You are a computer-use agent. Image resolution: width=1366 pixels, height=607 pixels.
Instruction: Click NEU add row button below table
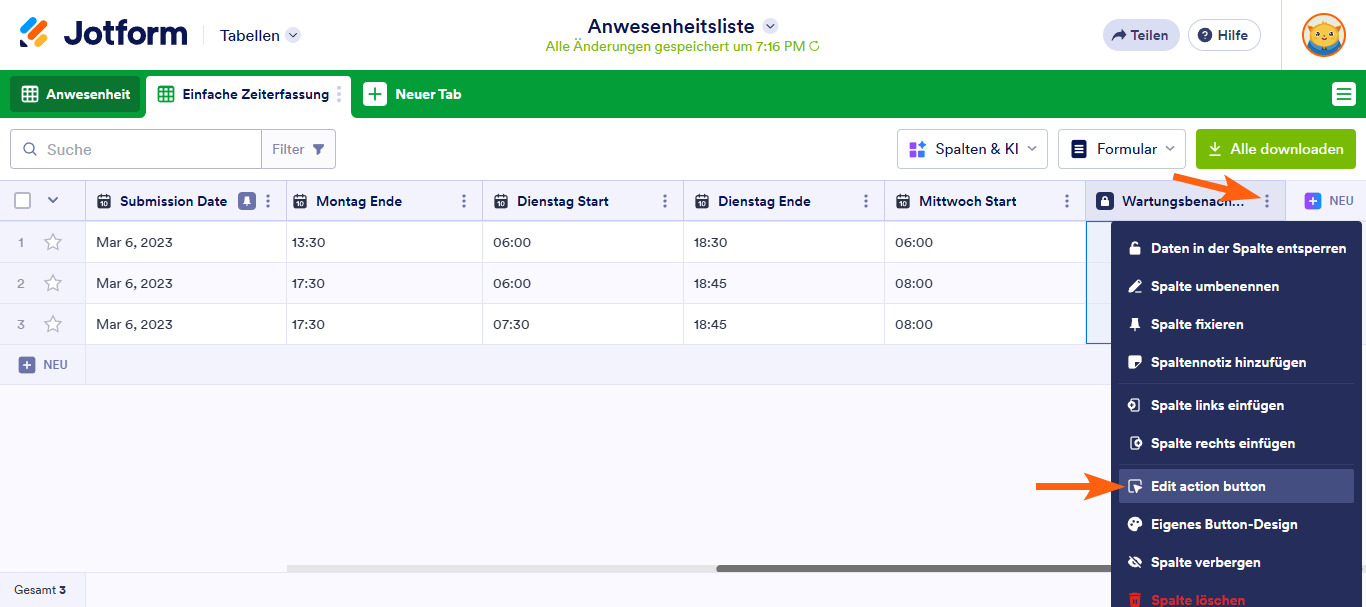43,365
